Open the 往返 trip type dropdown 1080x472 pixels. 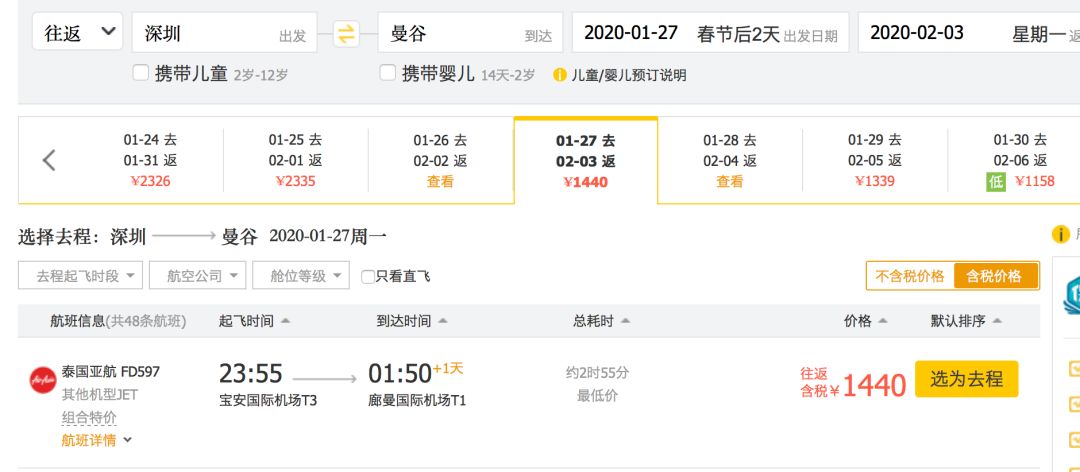point(77,32)
